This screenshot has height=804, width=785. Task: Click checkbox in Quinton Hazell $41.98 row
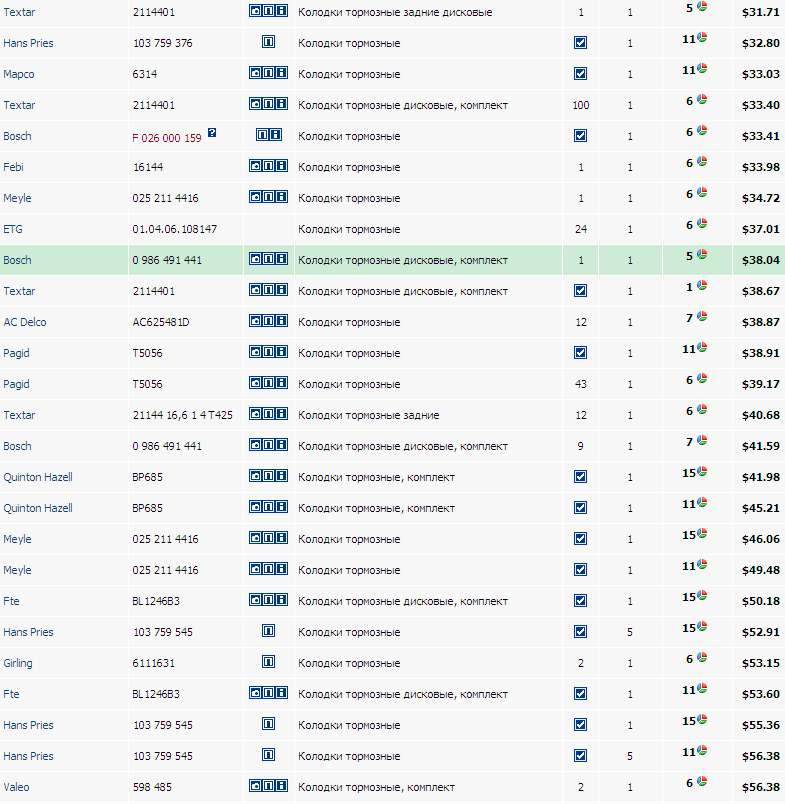click(x=580, y=477)
